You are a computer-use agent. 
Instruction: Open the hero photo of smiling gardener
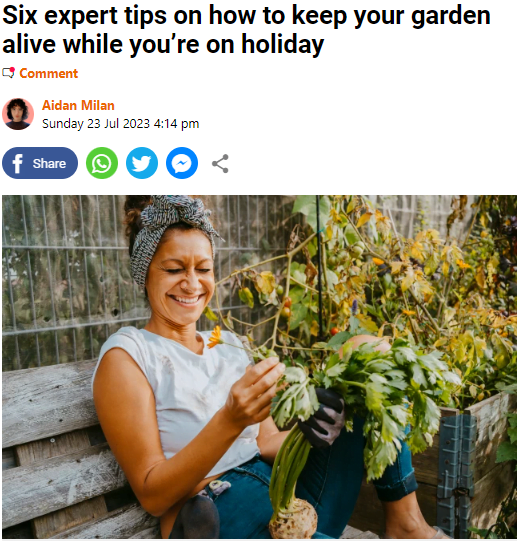click(260, 367)
